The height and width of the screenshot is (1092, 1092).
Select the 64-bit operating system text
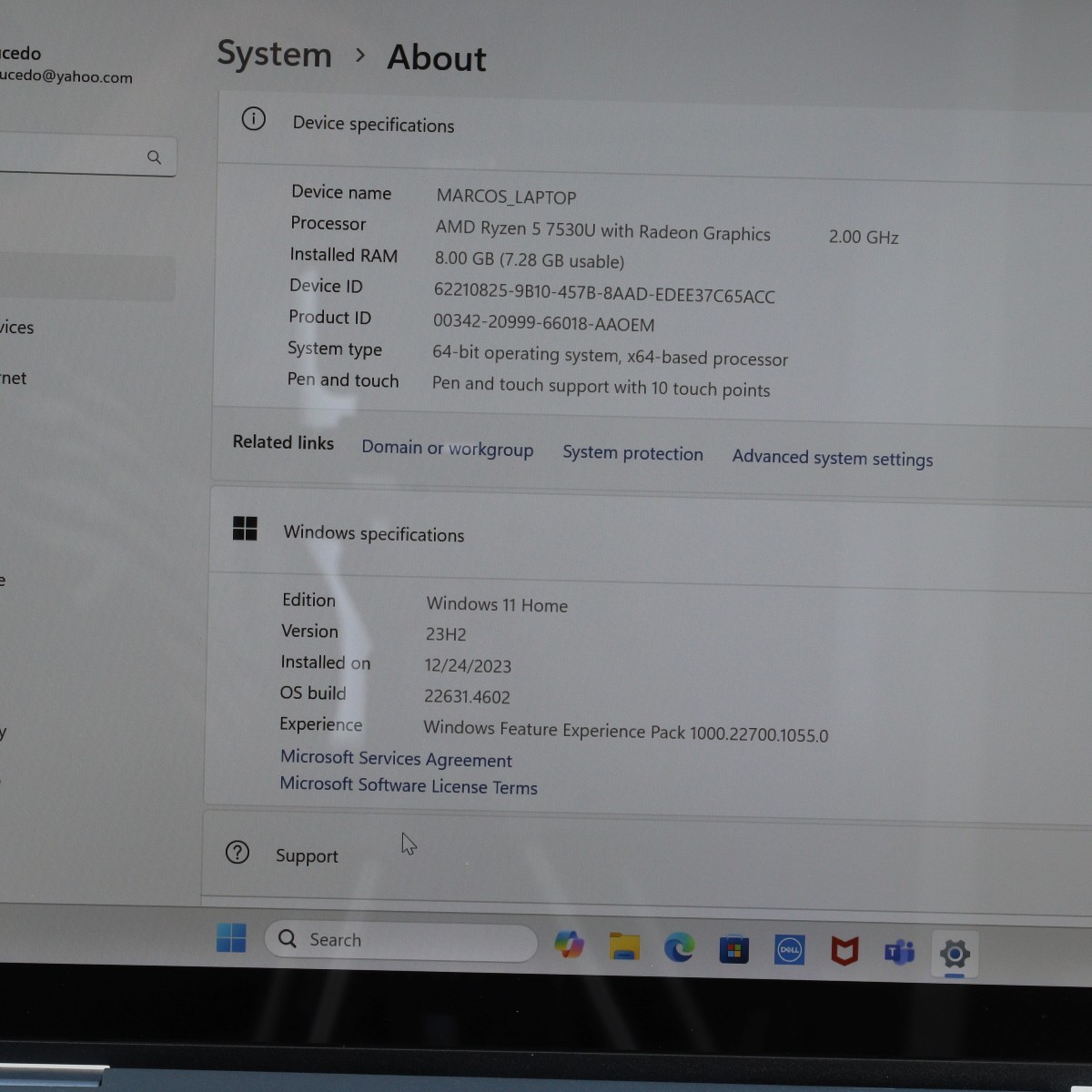tap(610, 356)
